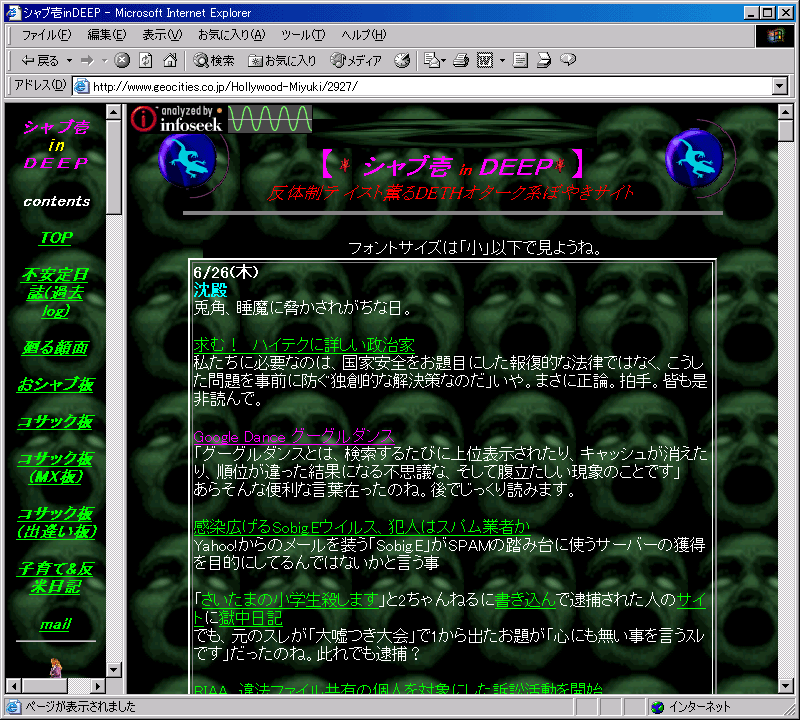Click the Refresh page icon
Viewport: 800px width, 720px height.
[146, 61]
